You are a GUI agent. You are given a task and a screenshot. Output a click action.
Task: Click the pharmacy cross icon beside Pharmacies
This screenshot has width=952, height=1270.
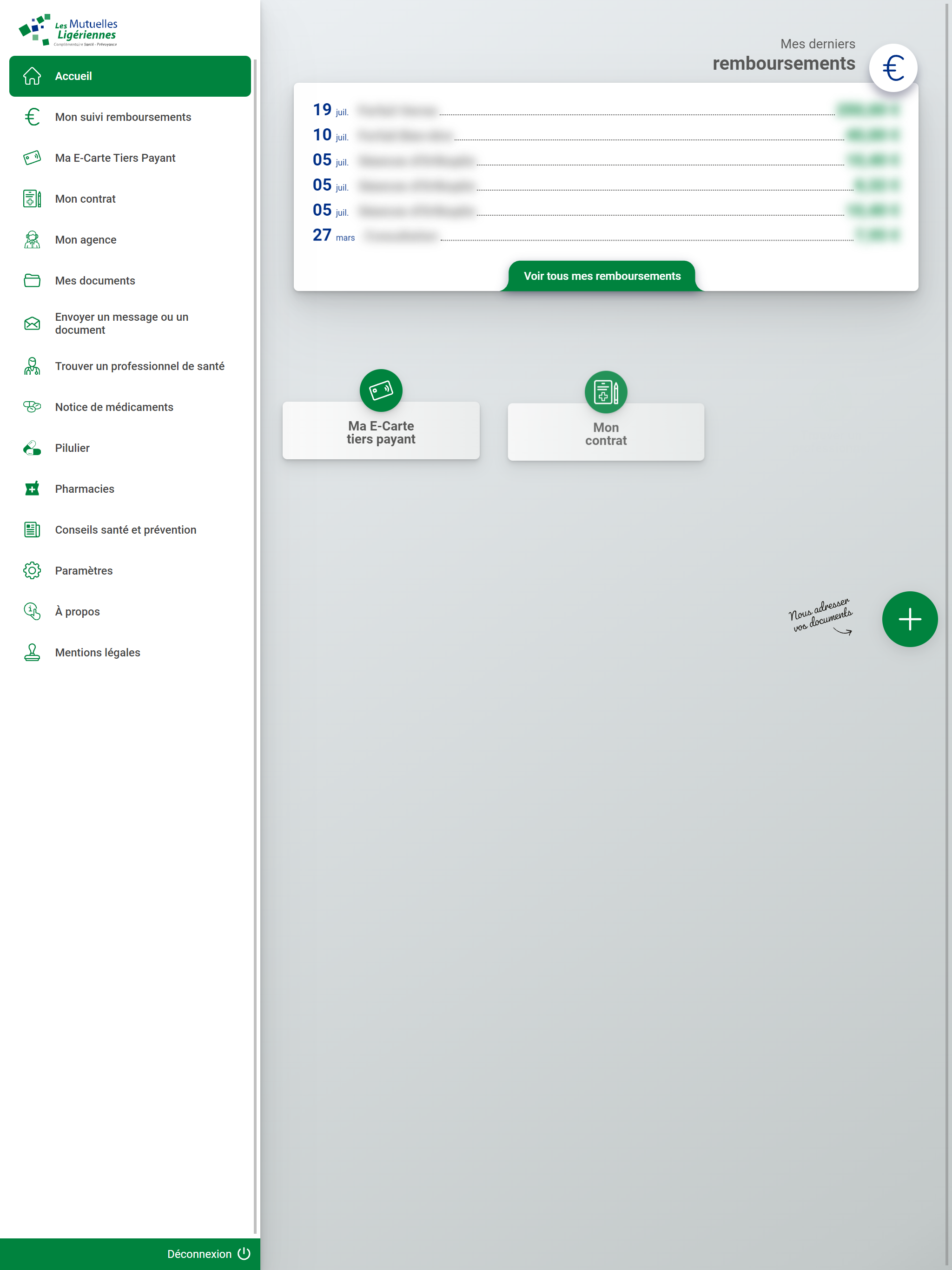[32, 489]
